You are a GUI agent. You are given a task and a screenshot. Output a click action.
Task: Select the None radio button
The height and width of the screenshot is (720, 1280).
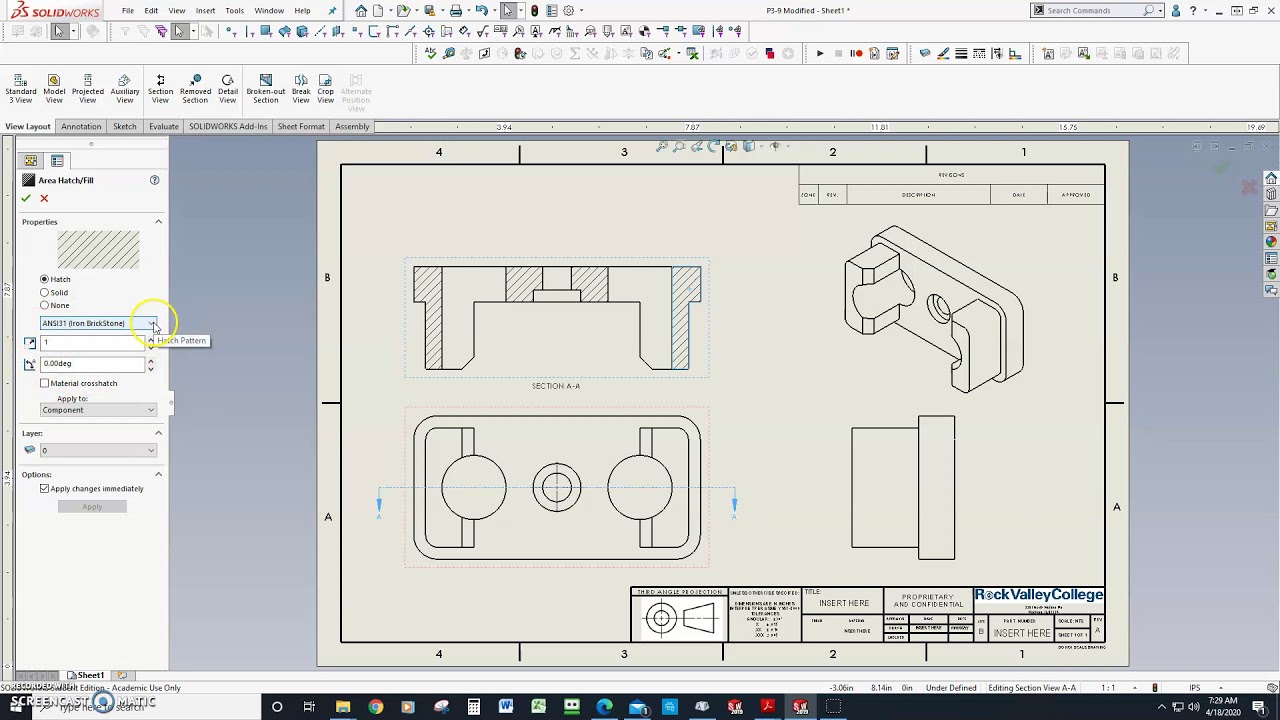coord(44,305)
